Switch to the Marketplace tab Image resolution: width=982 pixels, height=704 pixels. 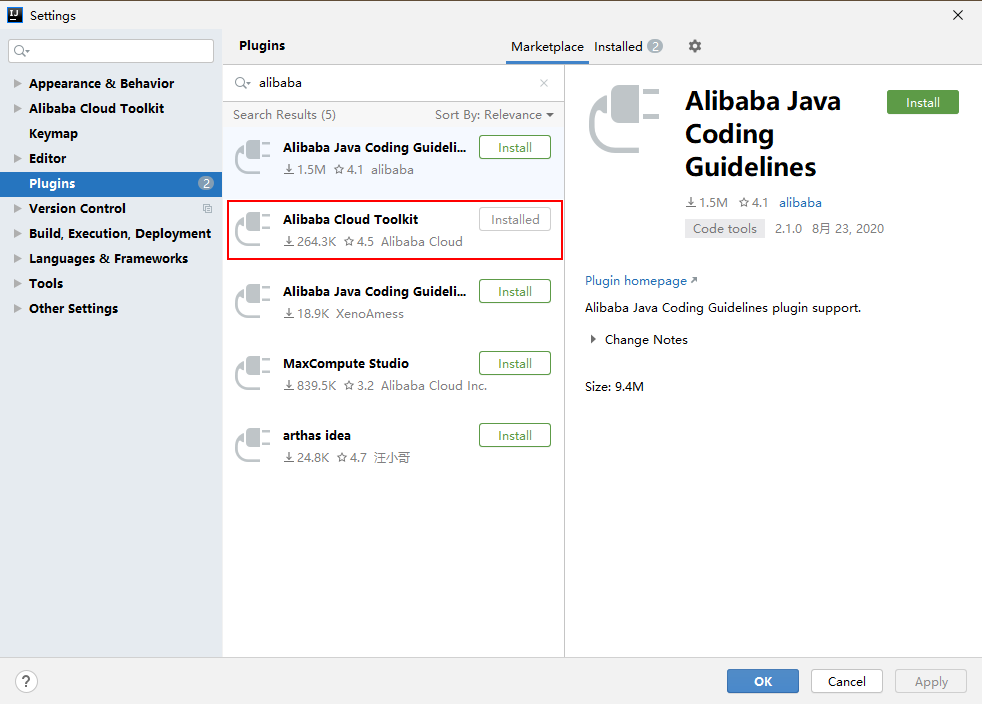(x=547, y=47)
